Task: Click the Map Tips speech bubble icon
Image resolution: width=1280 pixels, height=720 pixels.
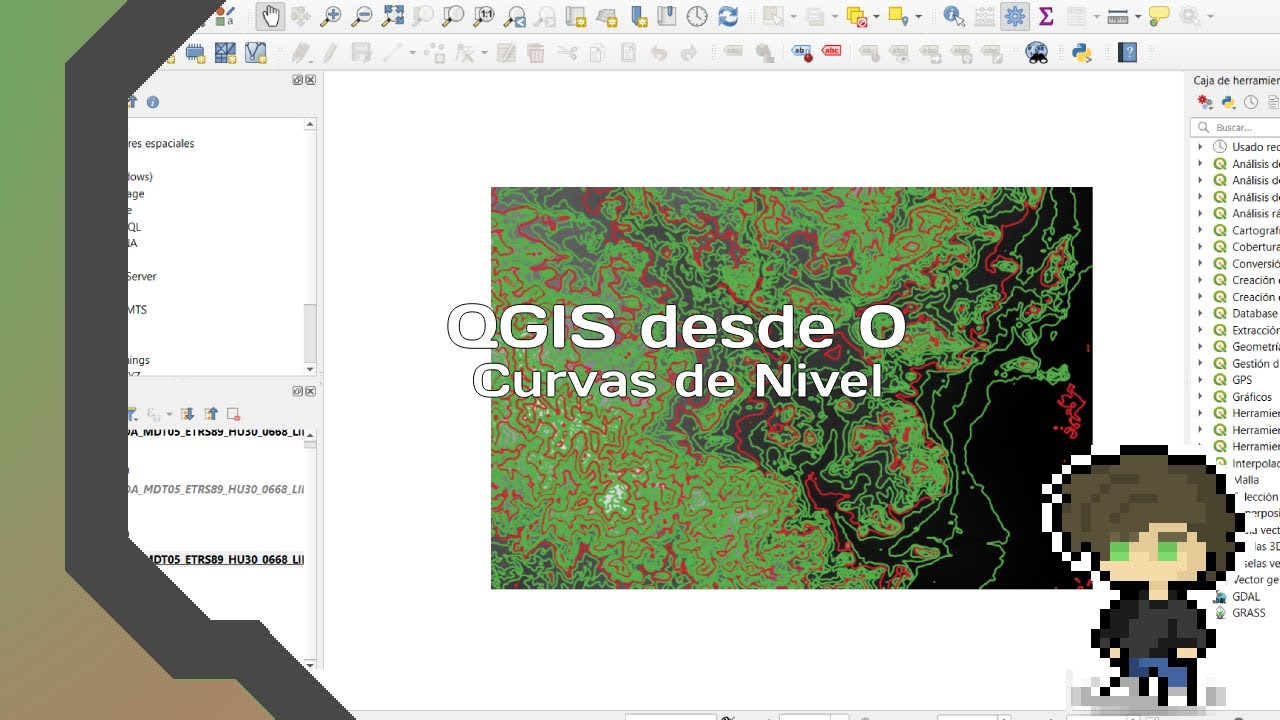Action: tap(1160, 16)
